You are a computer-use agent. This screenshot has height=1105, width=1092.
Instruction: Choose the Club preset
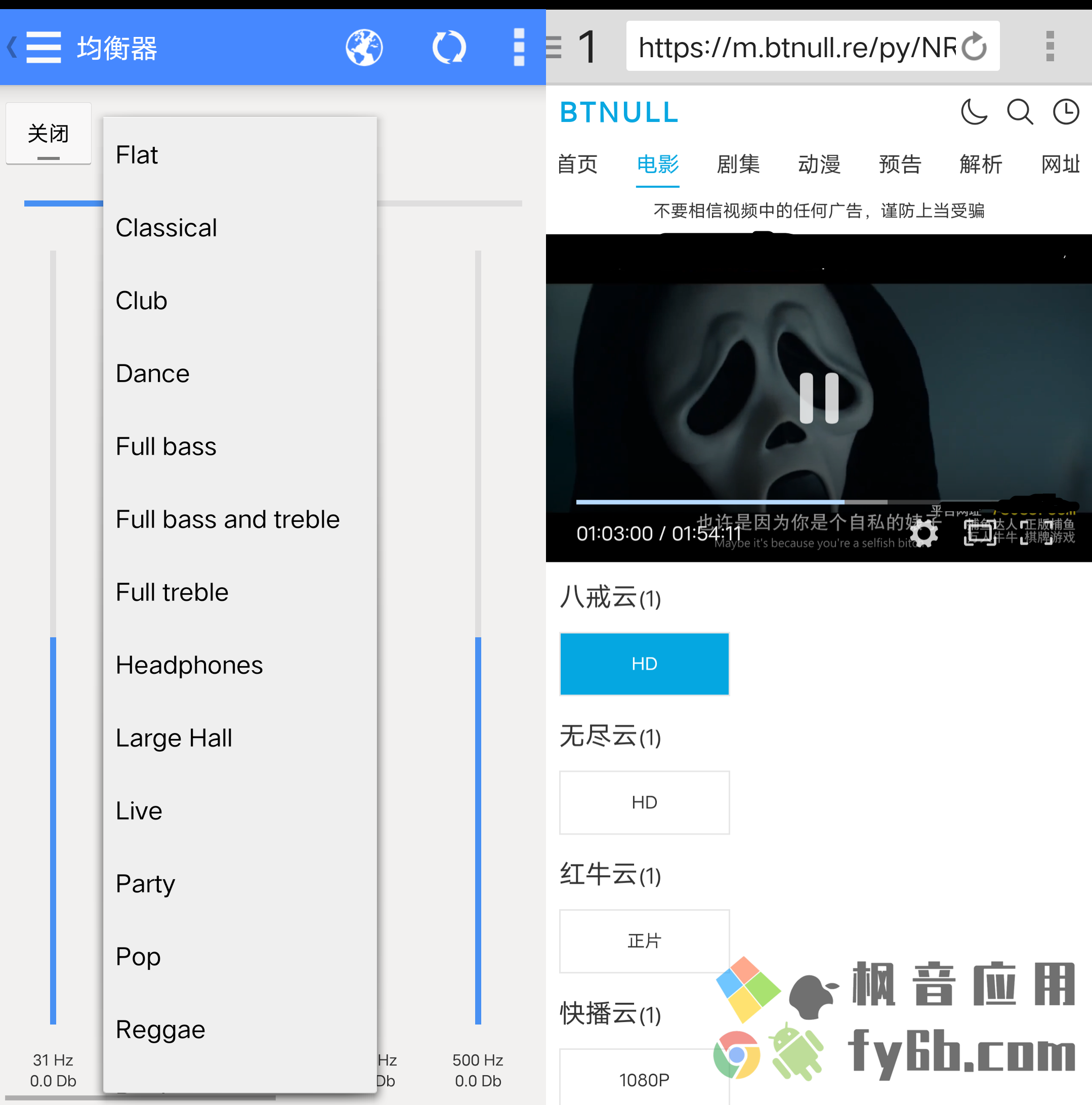coord(239,300)
